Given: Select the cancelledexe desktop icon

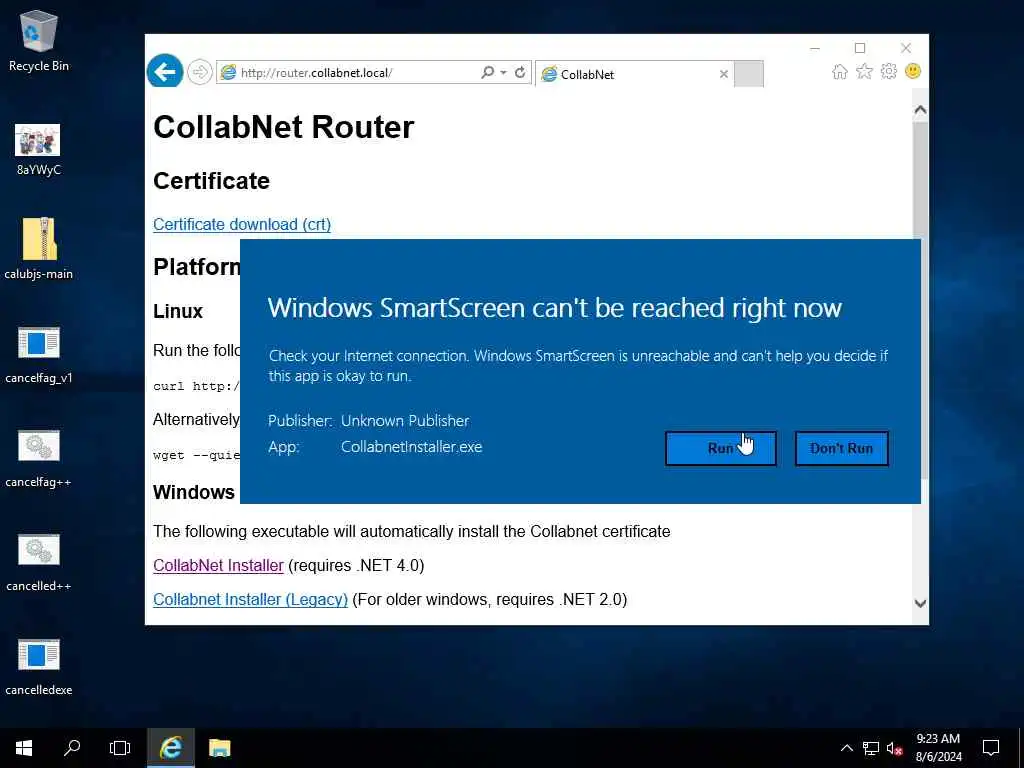Looking at the screenshot, I should click(39, 666).
